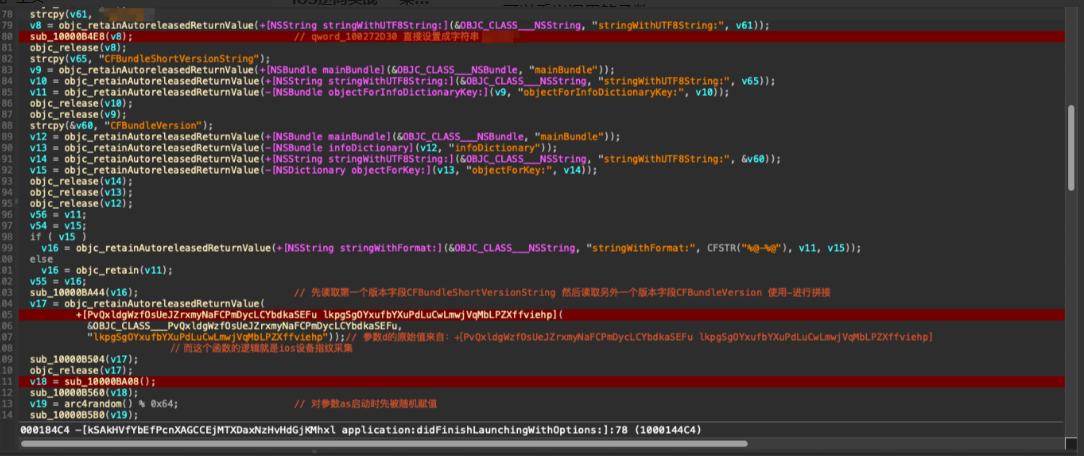Select the v56 = v11 assignment
The width and height of the screenshot is (1084, 456).
(58, 215)
